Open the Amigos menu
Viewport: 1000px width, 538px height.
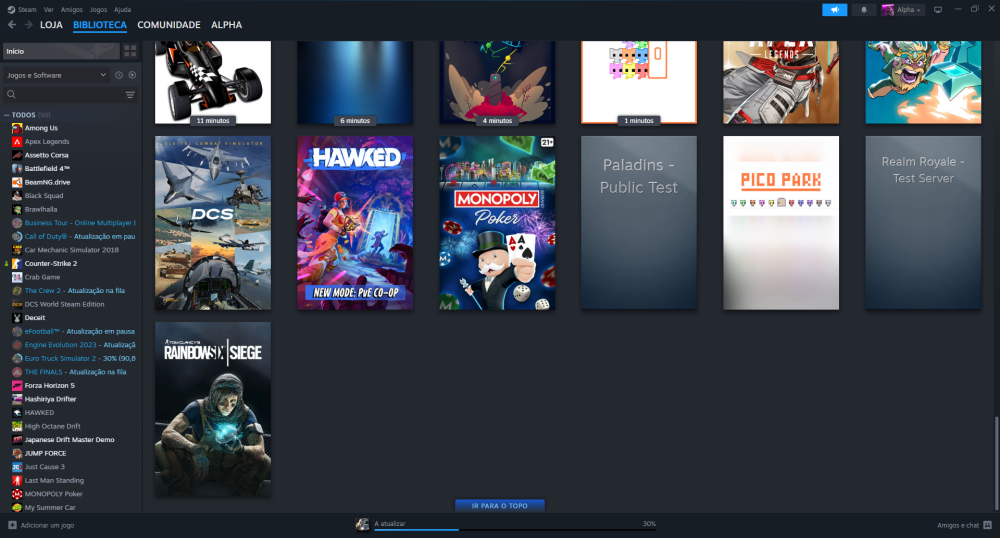pos(71,9)
